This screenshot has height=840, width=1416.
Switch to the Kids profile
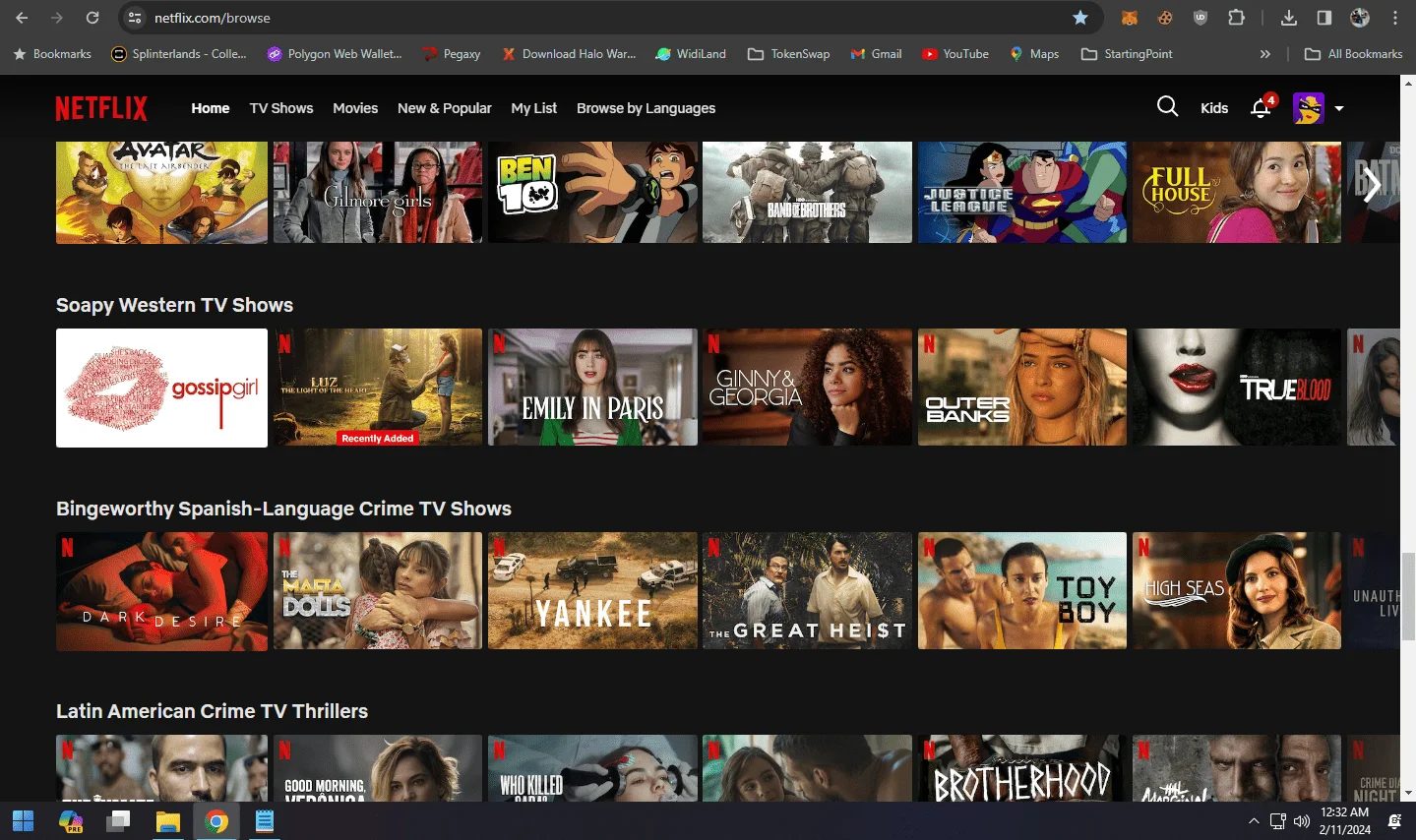click(x=1214, y=108)
